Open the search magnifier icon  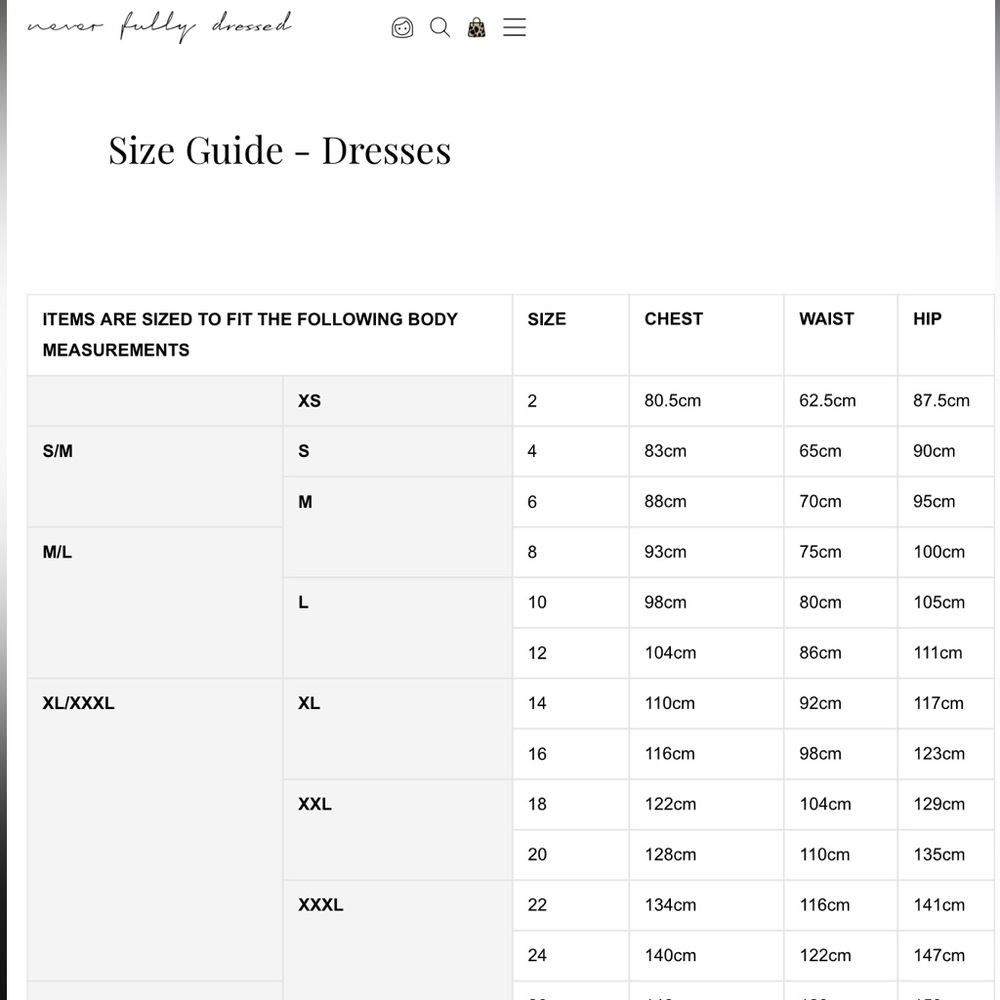pyautogui.click(x=440, y=27)
